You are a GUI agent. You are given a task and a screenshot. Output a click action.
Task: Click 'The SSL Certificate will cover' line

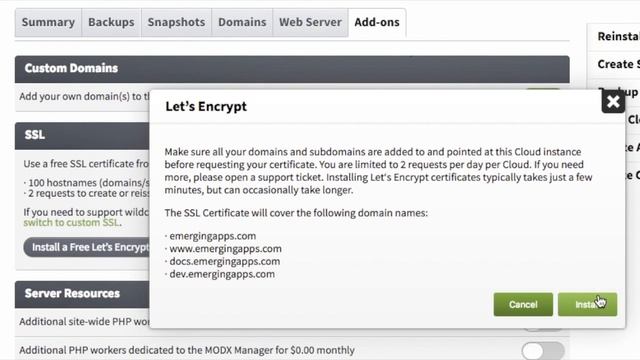click(x=296, y=213)
